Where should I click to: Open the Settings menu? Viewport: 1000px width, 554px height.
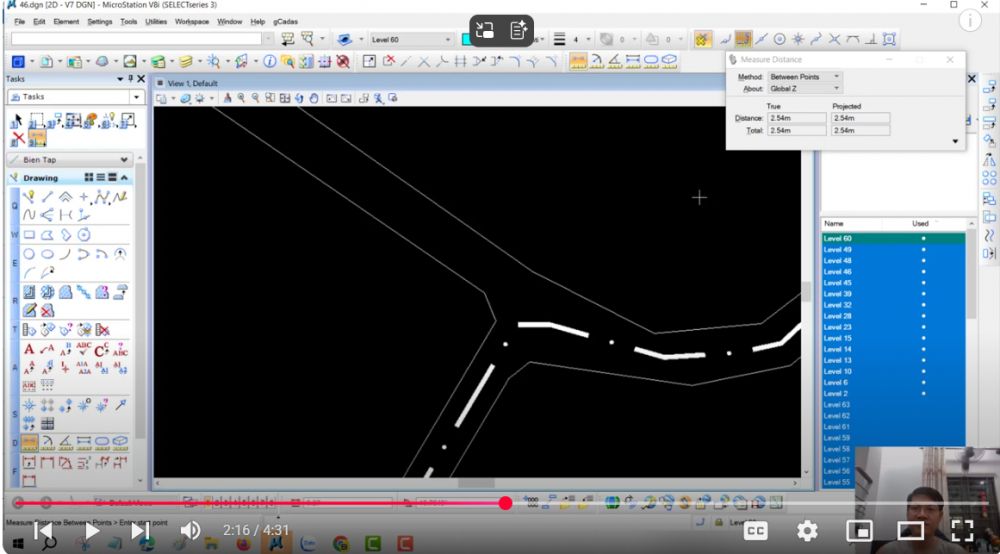100,21
